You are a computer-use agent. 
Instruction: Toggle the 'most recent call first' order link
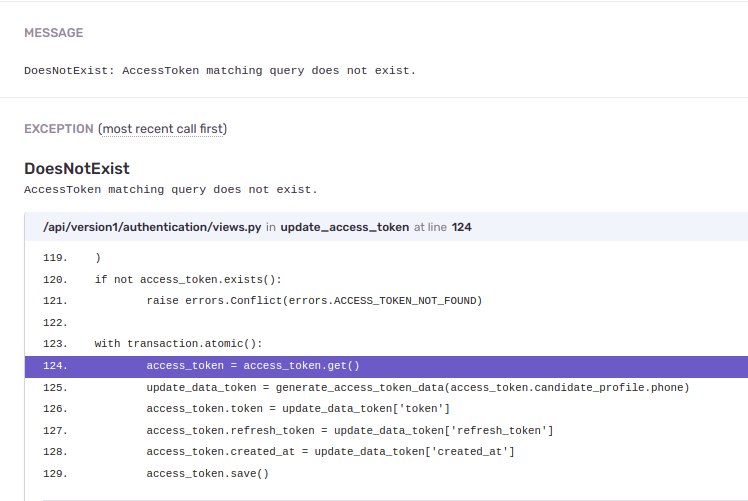click(x=165, y=129)
